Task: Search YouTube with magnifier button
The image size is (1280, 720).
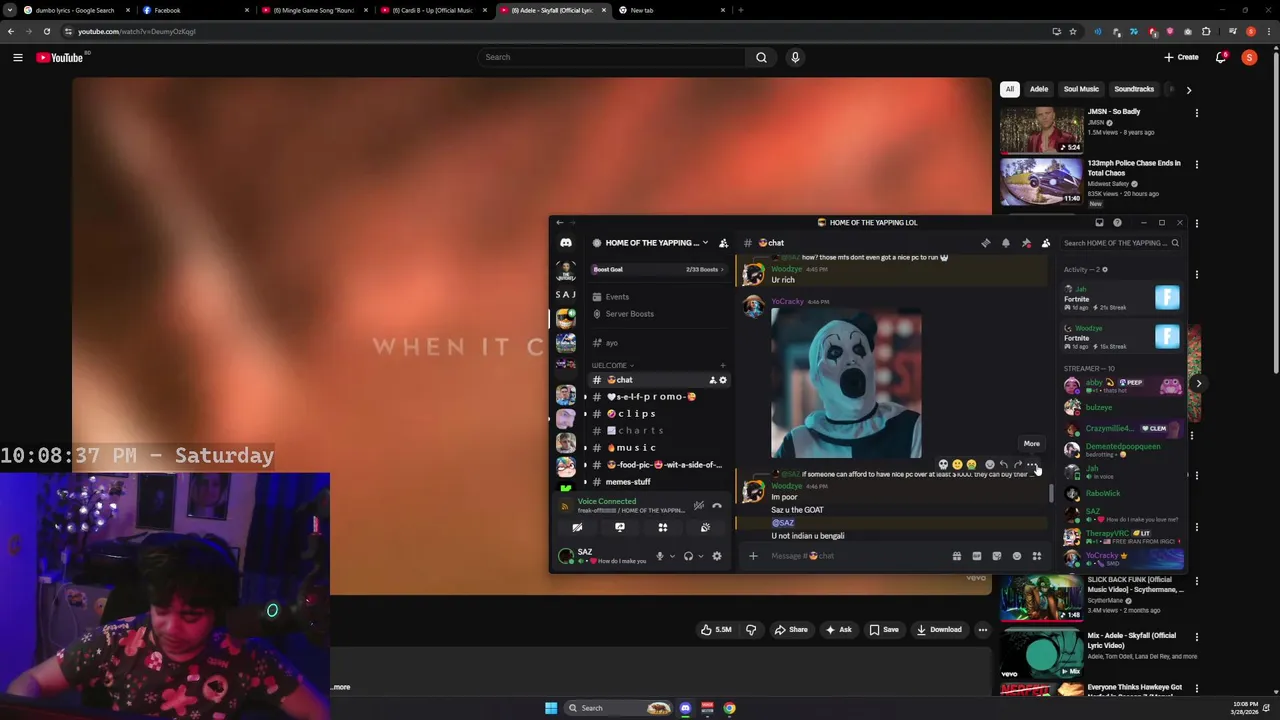Action: (762, 57)
